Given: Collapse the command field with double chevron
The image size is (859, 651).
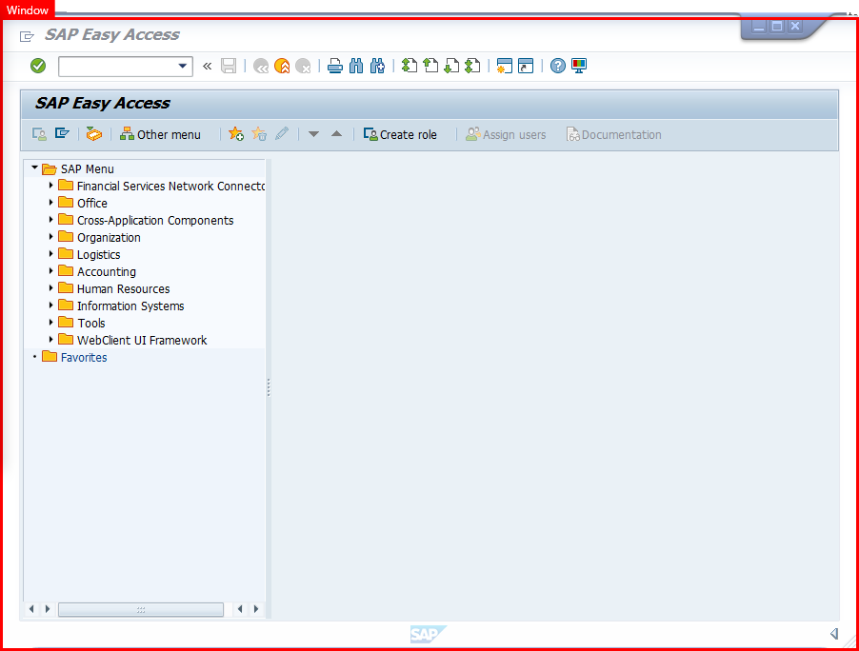Looking at the screenshot, I should [207, 66].
